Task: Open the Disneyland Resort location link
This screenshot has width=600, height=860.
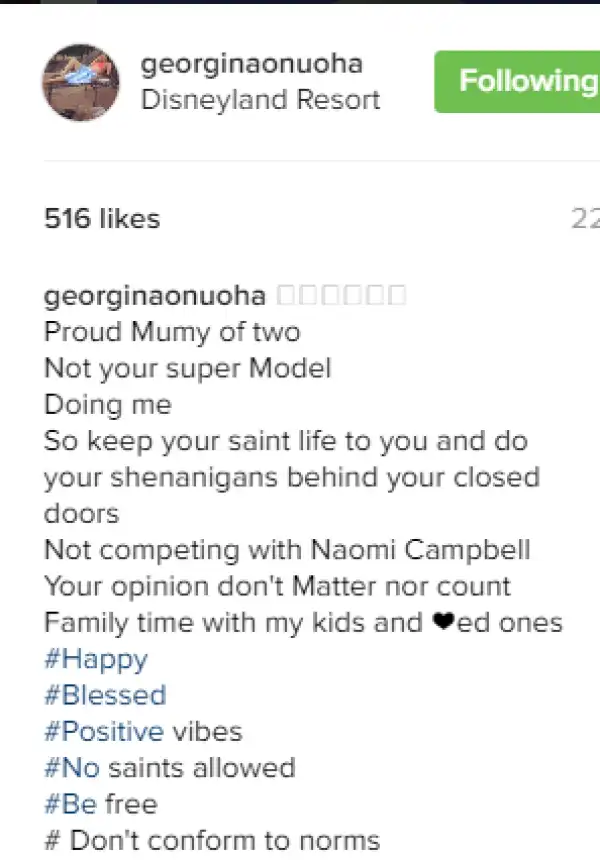Action: 260,100
